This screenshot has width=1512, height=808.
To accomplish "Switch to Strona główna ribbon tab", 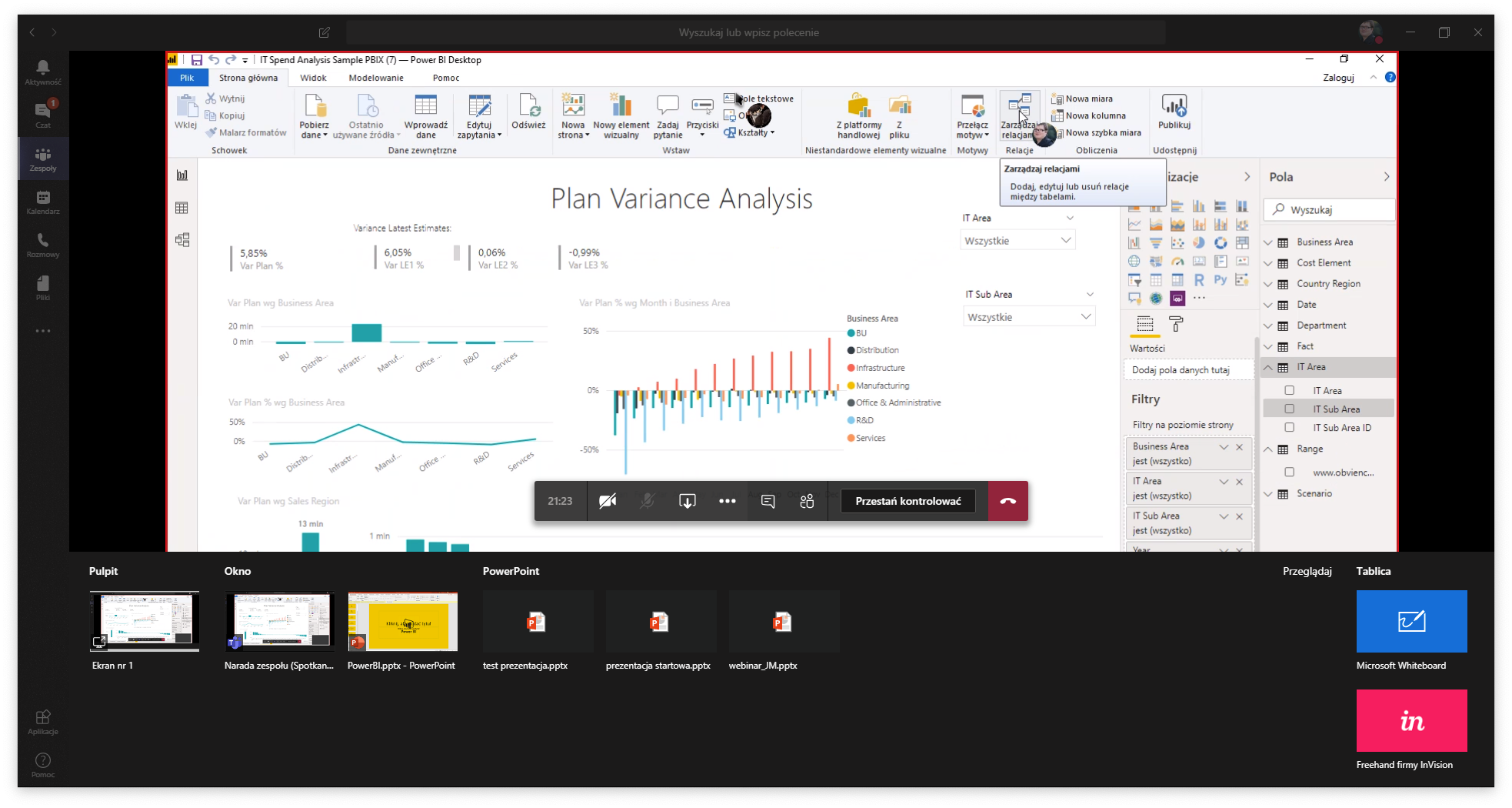I will pos(248,78).
